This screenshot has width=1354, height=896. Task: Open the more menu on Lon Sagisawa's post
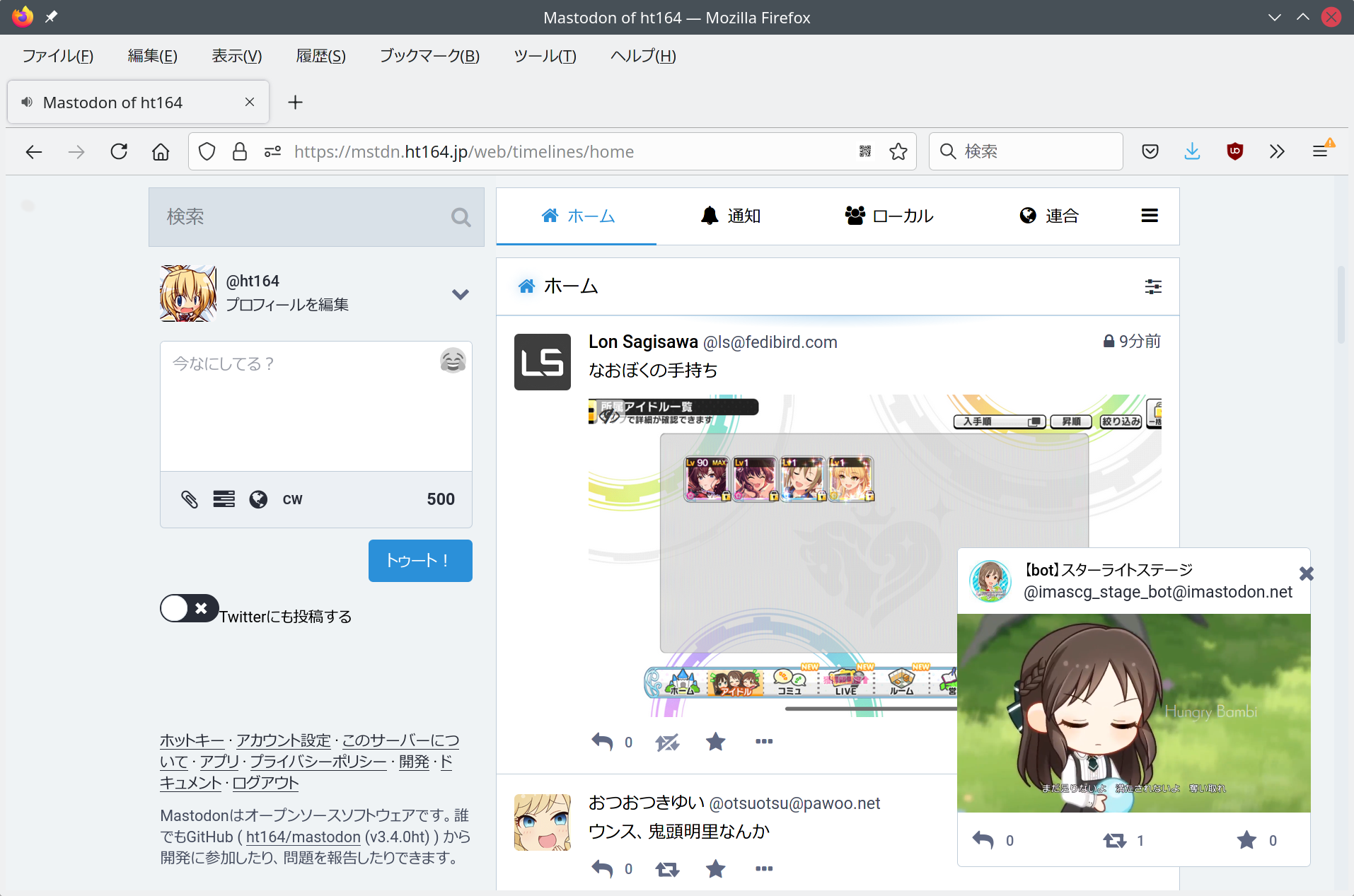[764, 742]
